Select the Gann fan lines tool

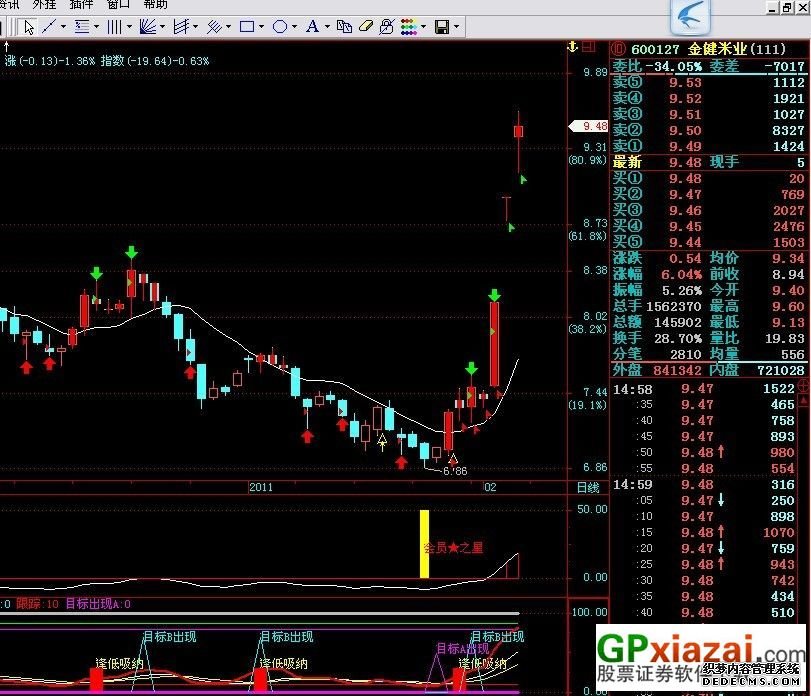(x=147, y=27)
